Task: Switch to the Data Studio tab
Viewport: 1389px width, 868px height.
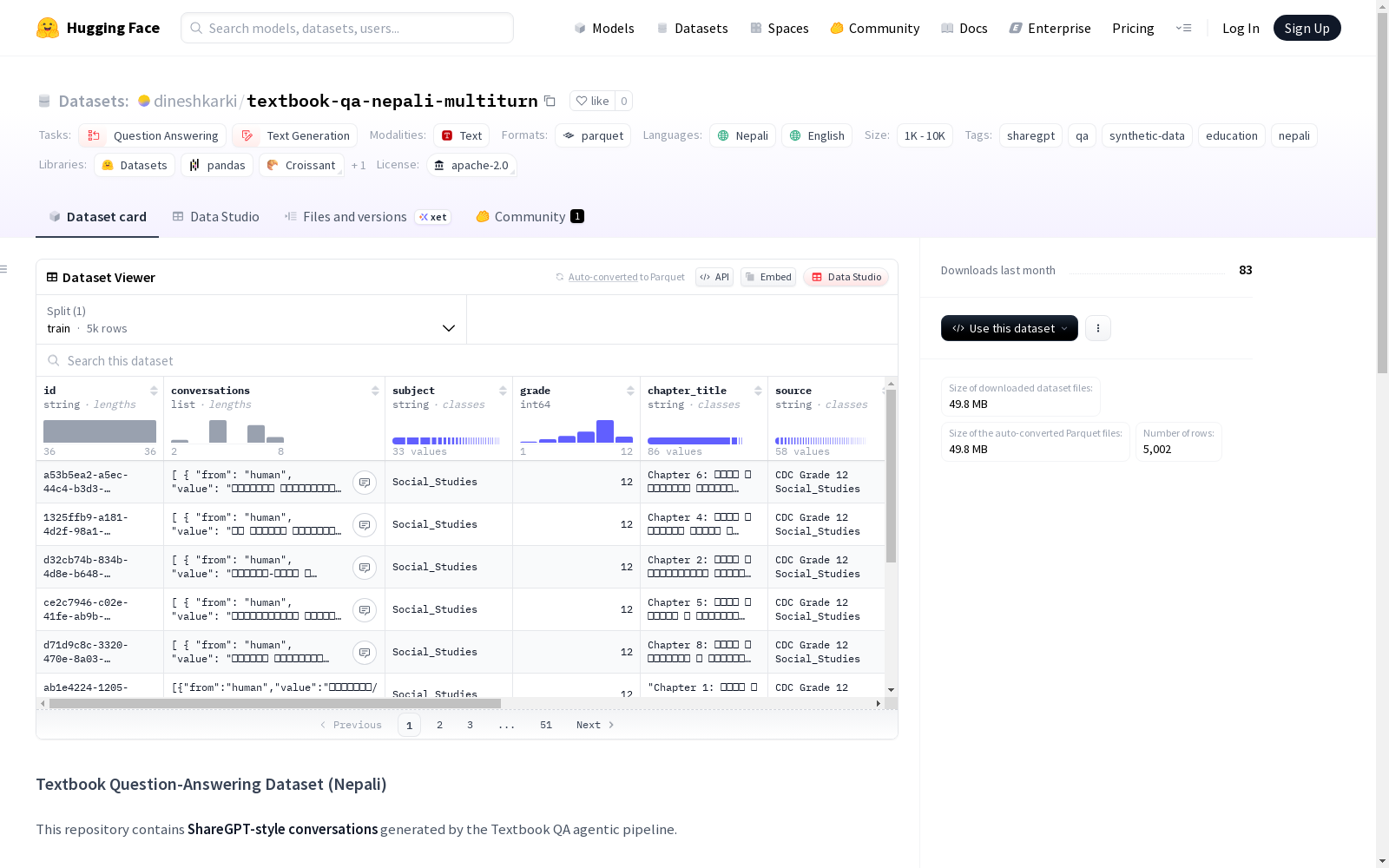Action: coord(215,217)
